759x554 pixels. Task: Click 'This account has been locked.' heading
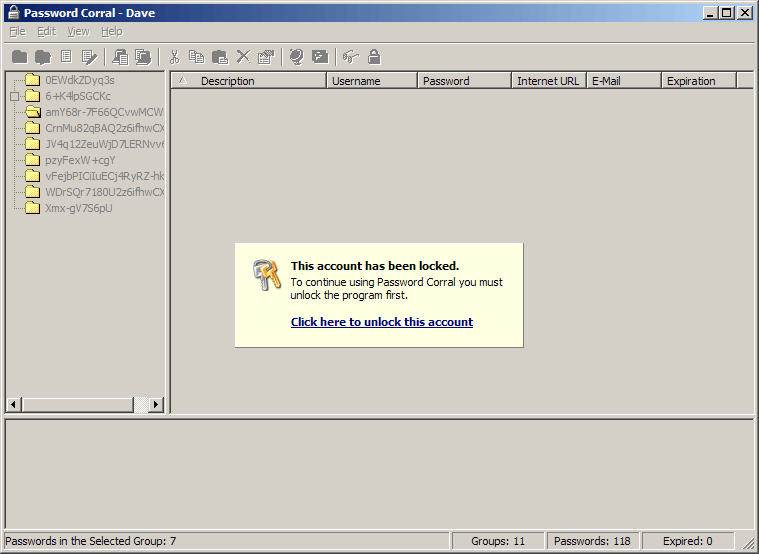point(375,266)
